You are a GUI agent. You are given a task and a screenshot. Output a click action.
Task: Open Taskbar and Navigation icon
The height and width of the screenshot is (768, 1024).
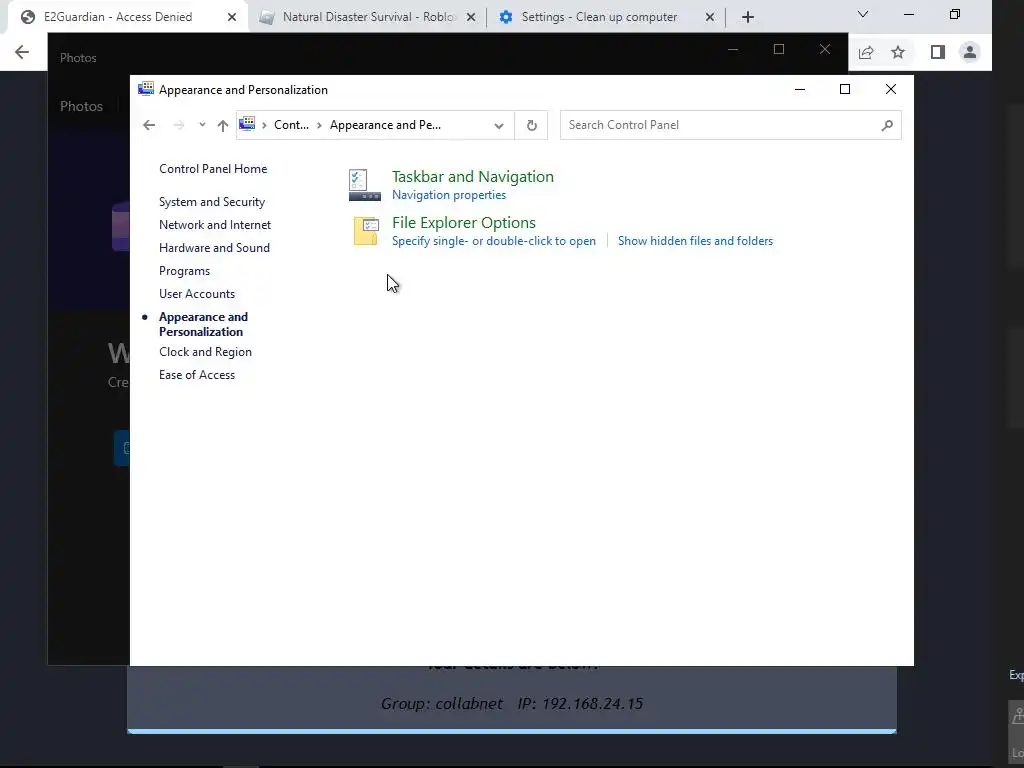click(x=364, y=185)
